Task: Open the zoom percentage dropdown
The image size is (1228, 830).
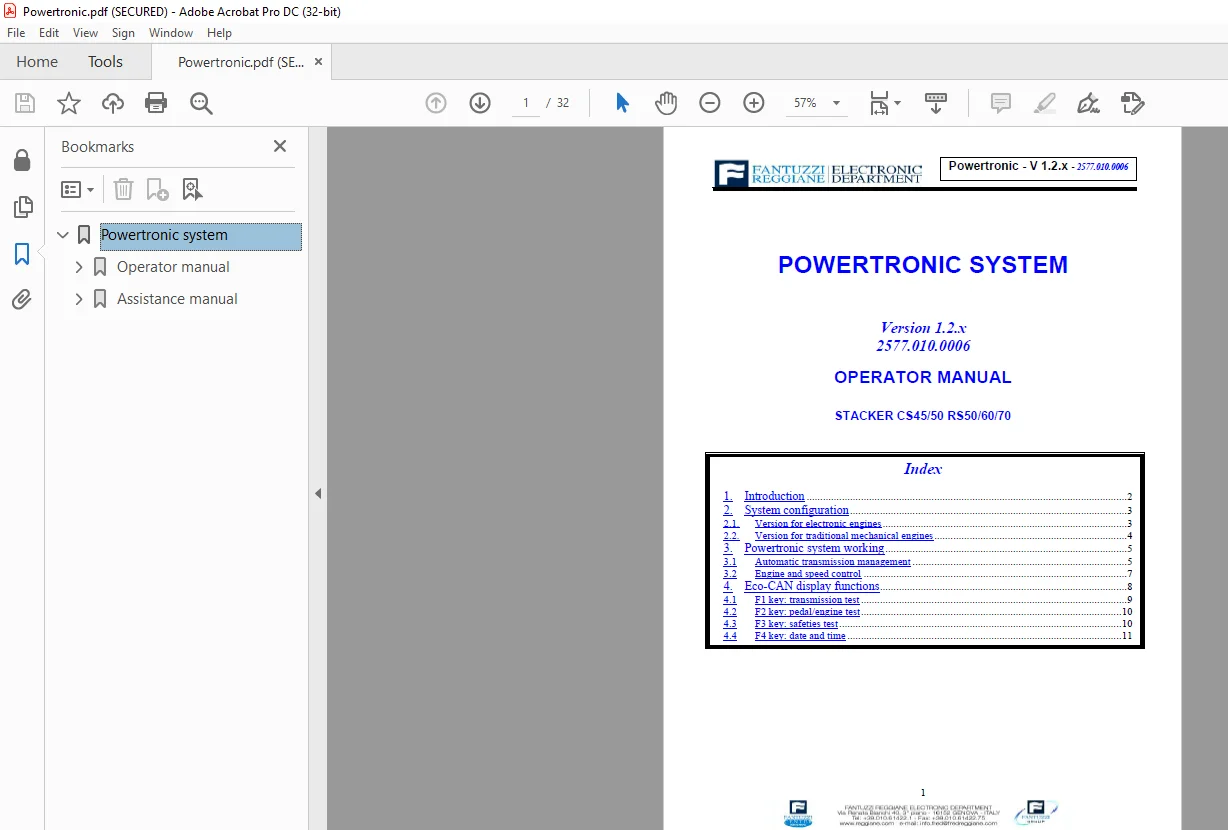Action: pyautogui.click(x=836, y=103)
